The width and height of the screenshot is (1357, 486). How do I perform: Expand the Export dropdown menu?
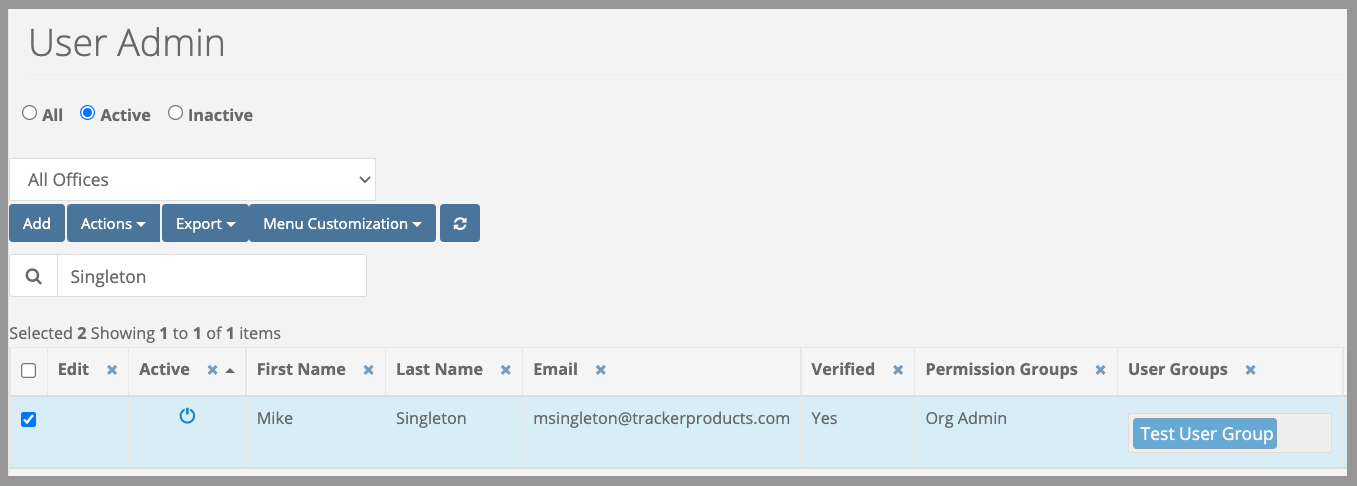pos(205,224)
